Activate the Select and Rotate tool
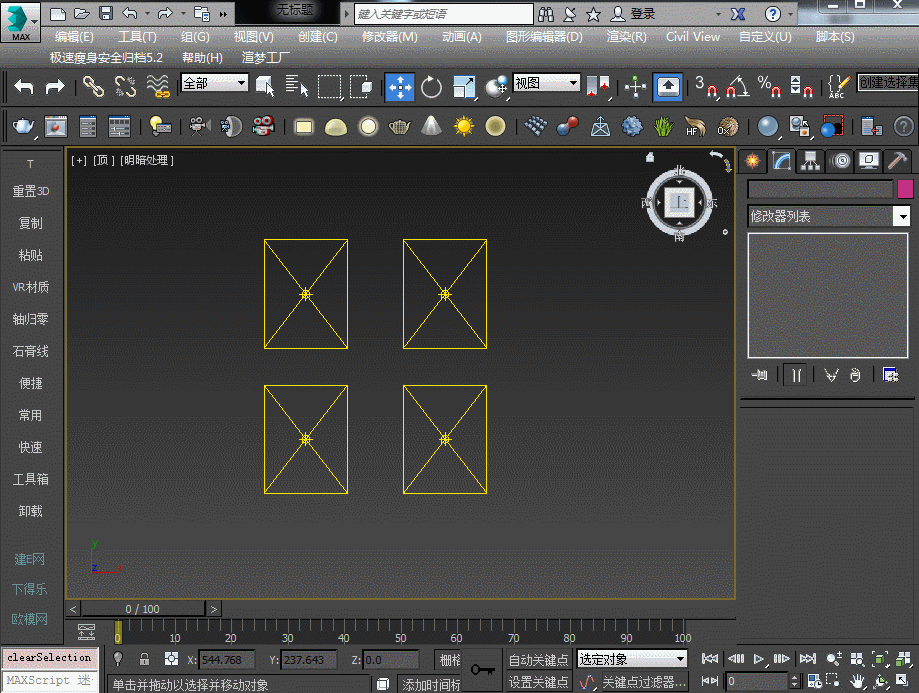The image size is (919, 693). pyautogui.click(x=432, y=87)
